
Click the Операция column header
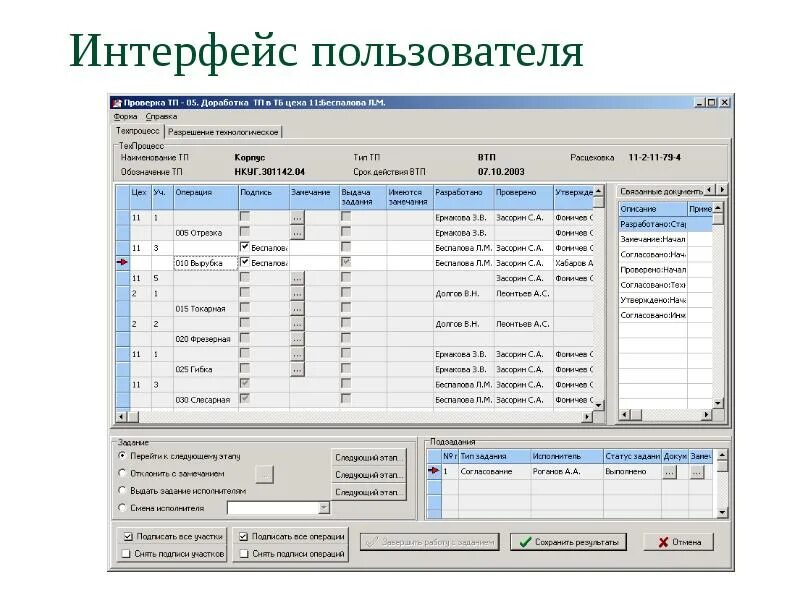tap(206, 197)
